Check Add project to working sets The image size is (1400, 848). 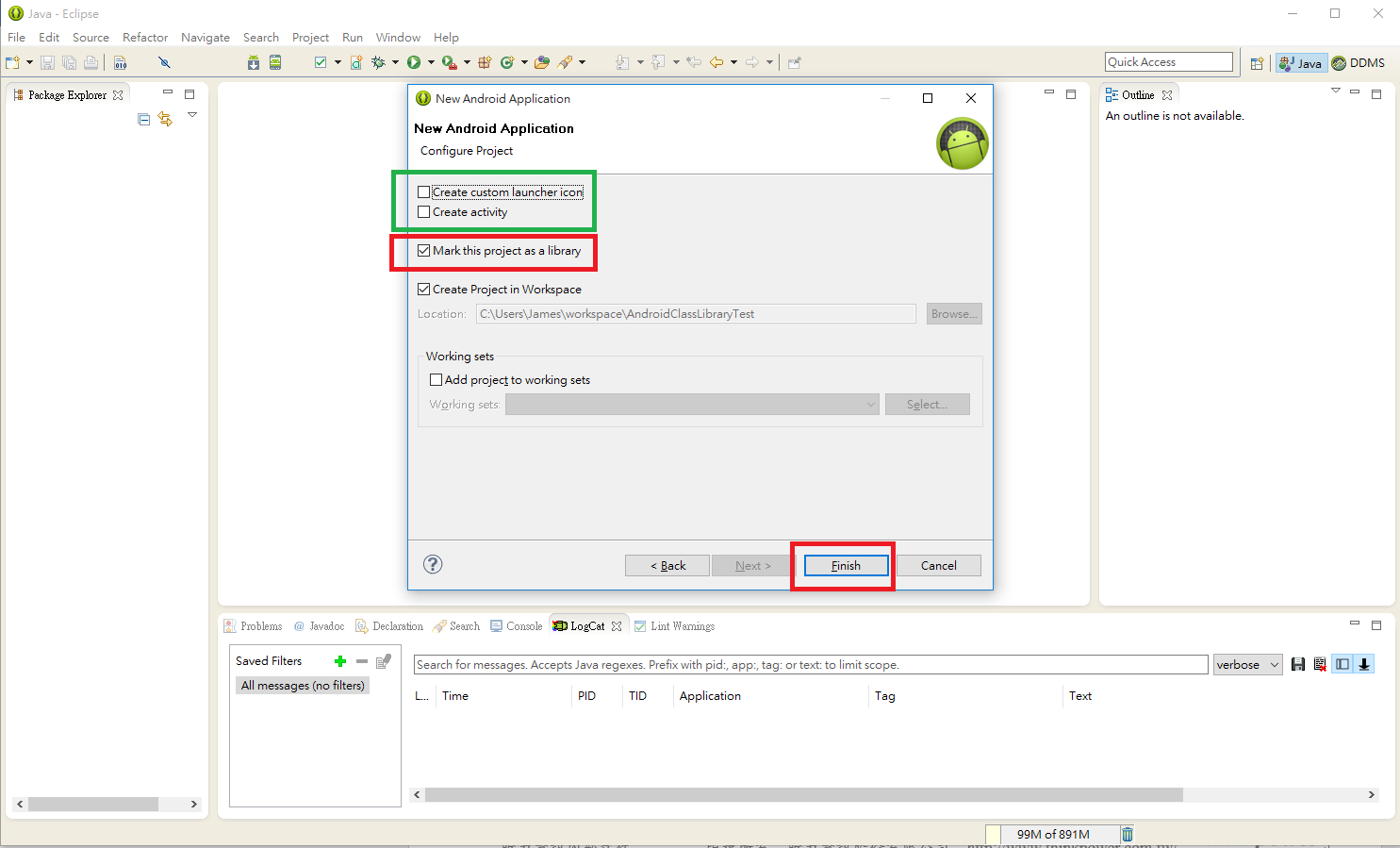[436, 380]
